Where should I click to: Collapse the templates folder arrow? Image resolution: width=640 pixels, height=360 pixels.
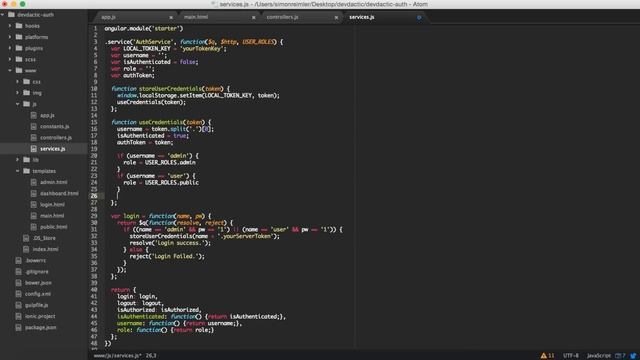[x=18, y=171]
